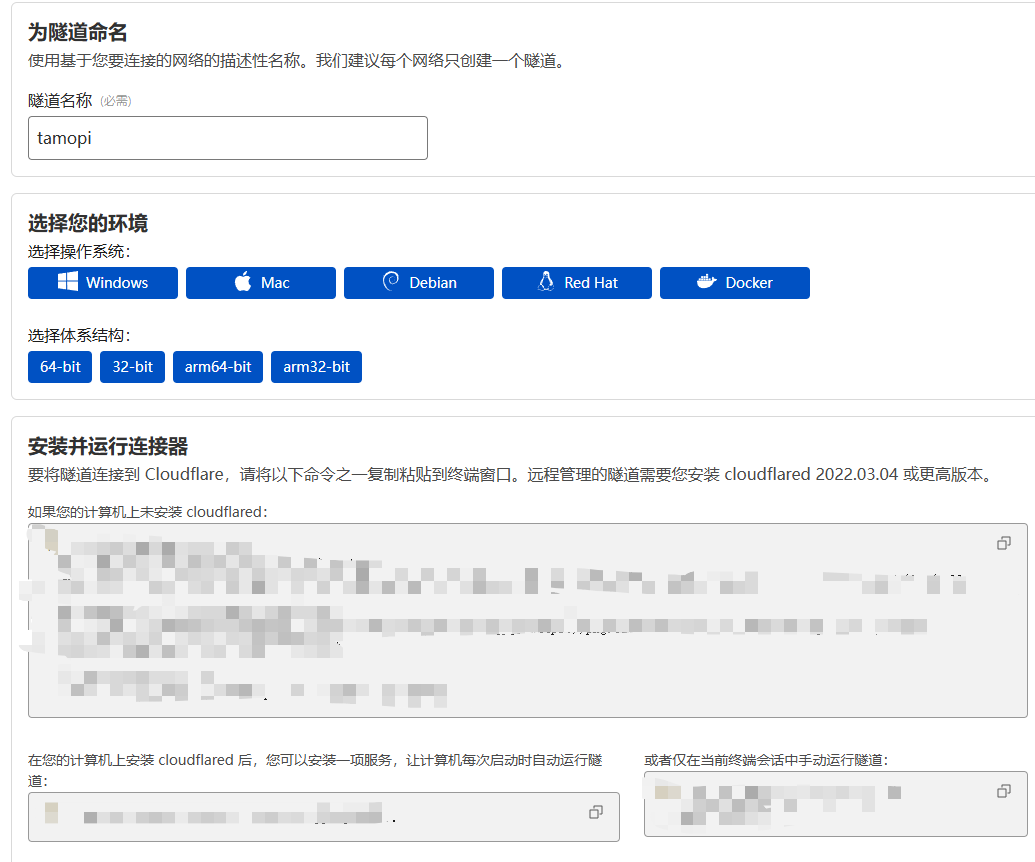Pick the Windows button label
The width and height of the screenshot is (1035, 862).
click(117, 283)
